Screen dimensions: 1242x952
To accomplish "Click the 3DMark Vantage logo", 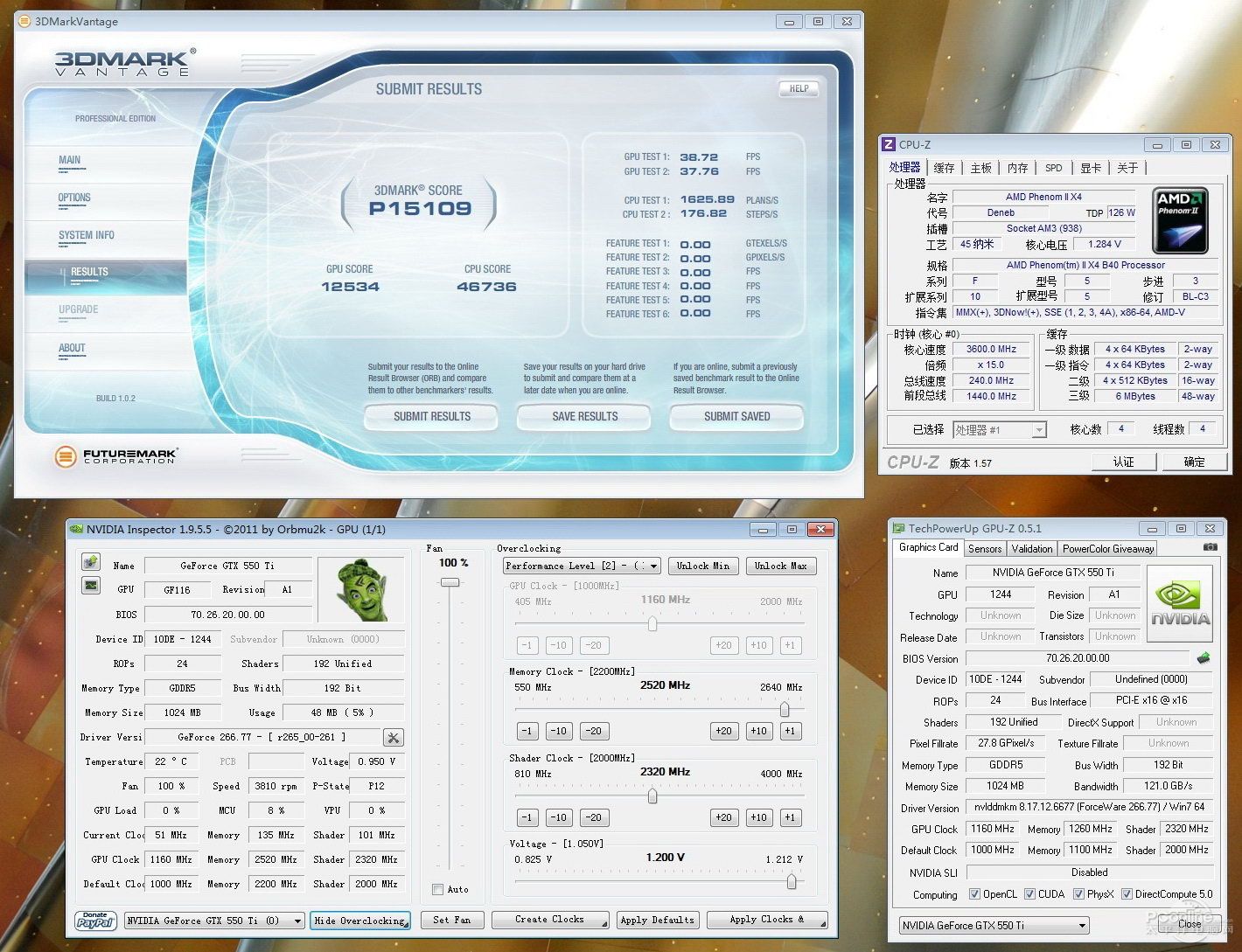I will [x=124, y=63].
